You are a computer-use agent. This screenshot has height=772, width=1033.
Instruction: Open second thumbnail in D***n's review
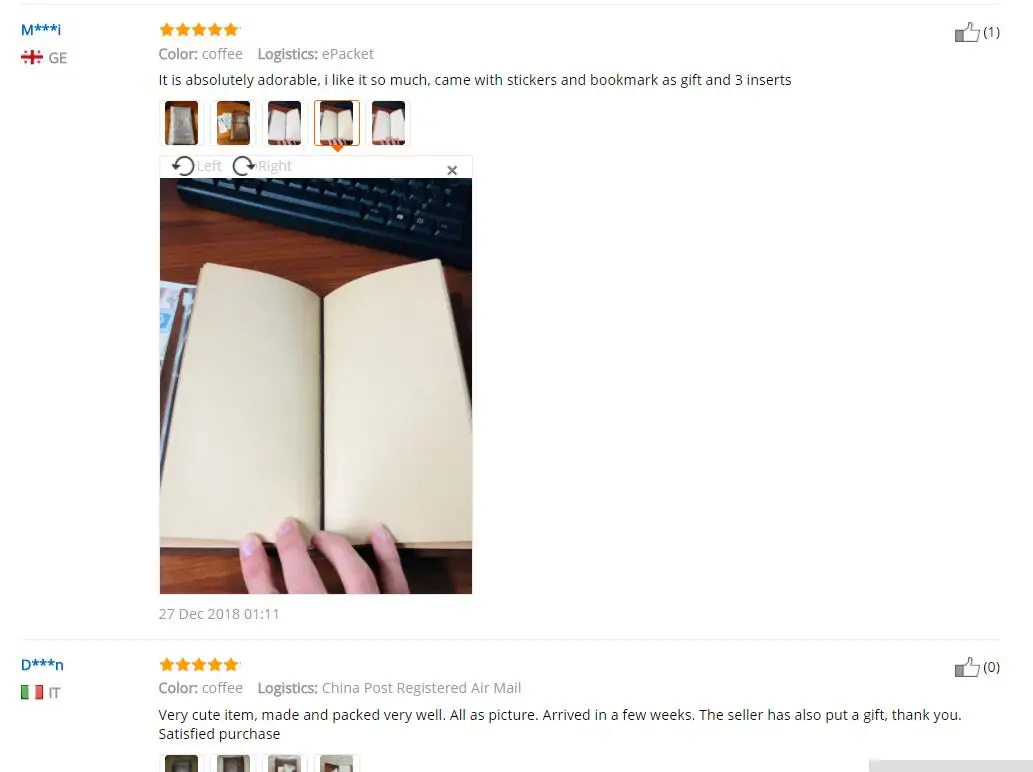coord(233,763)
